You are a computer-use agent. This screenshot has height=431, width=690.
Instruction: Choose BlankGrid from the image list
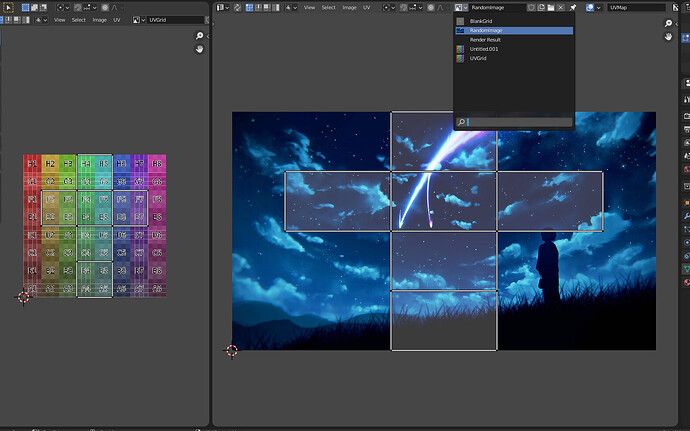514,21
